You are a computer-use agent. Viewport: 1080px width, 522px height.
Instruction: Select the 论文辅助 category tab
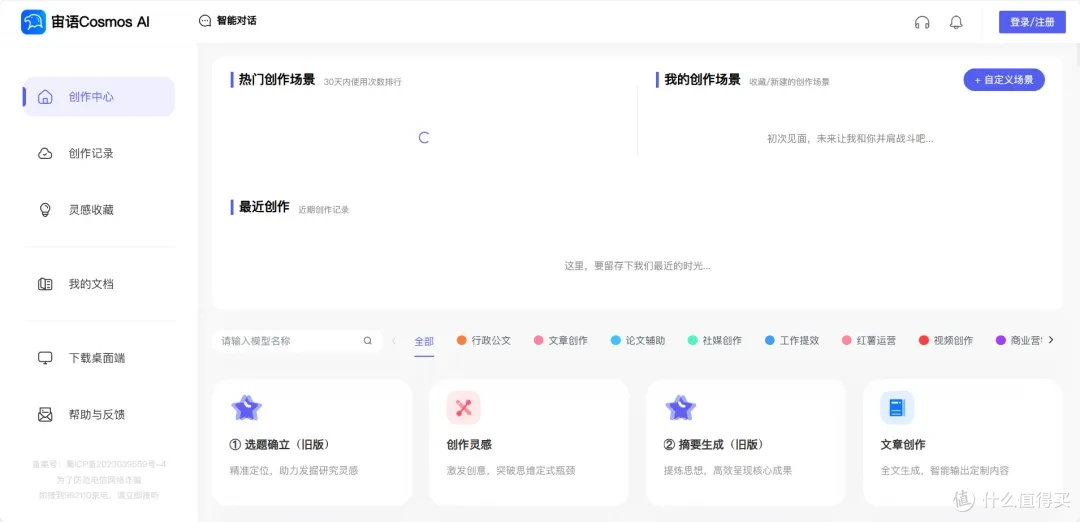tap(638, 340)
